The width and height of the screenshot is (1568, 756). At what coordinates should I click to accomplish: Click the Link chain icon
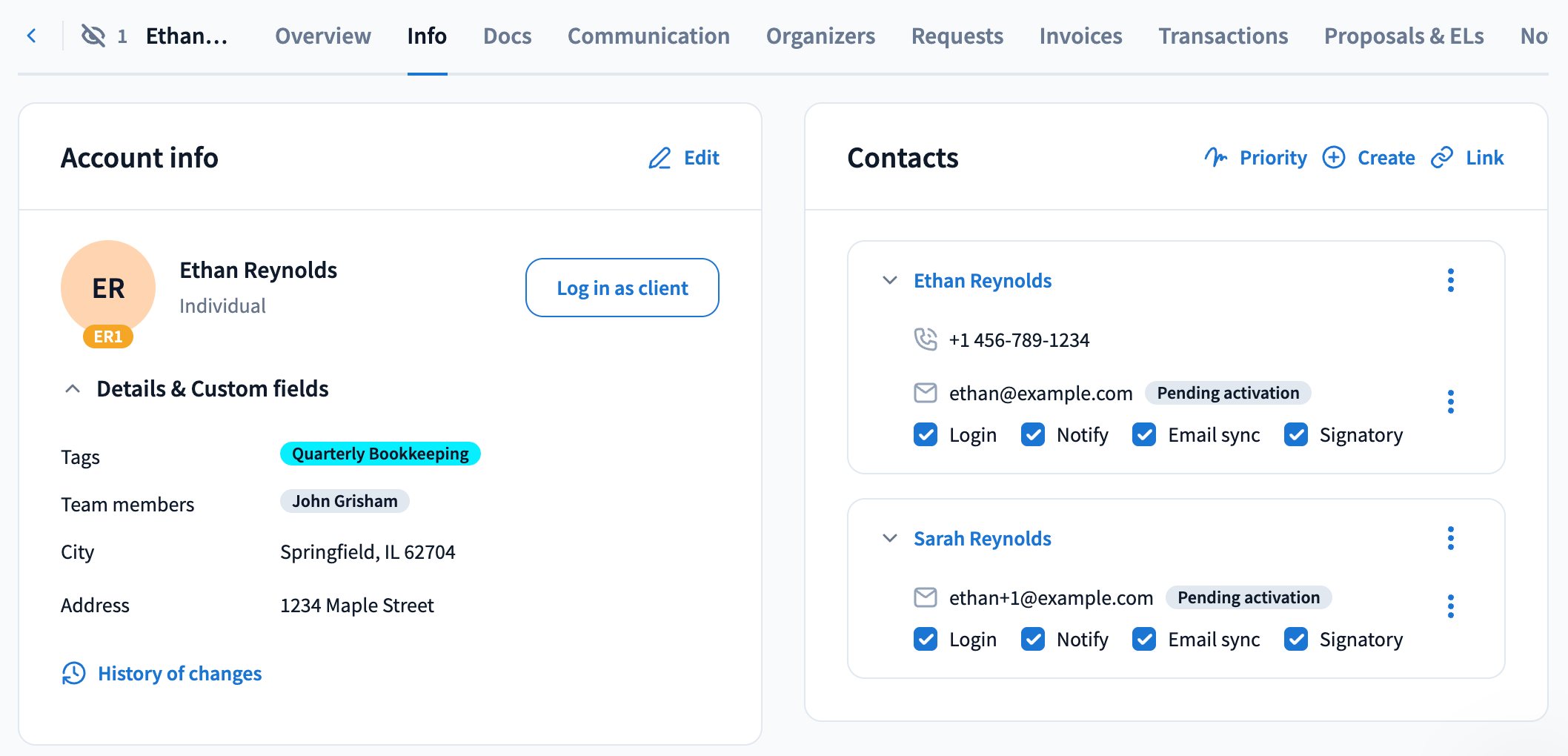pos(1442,158)
